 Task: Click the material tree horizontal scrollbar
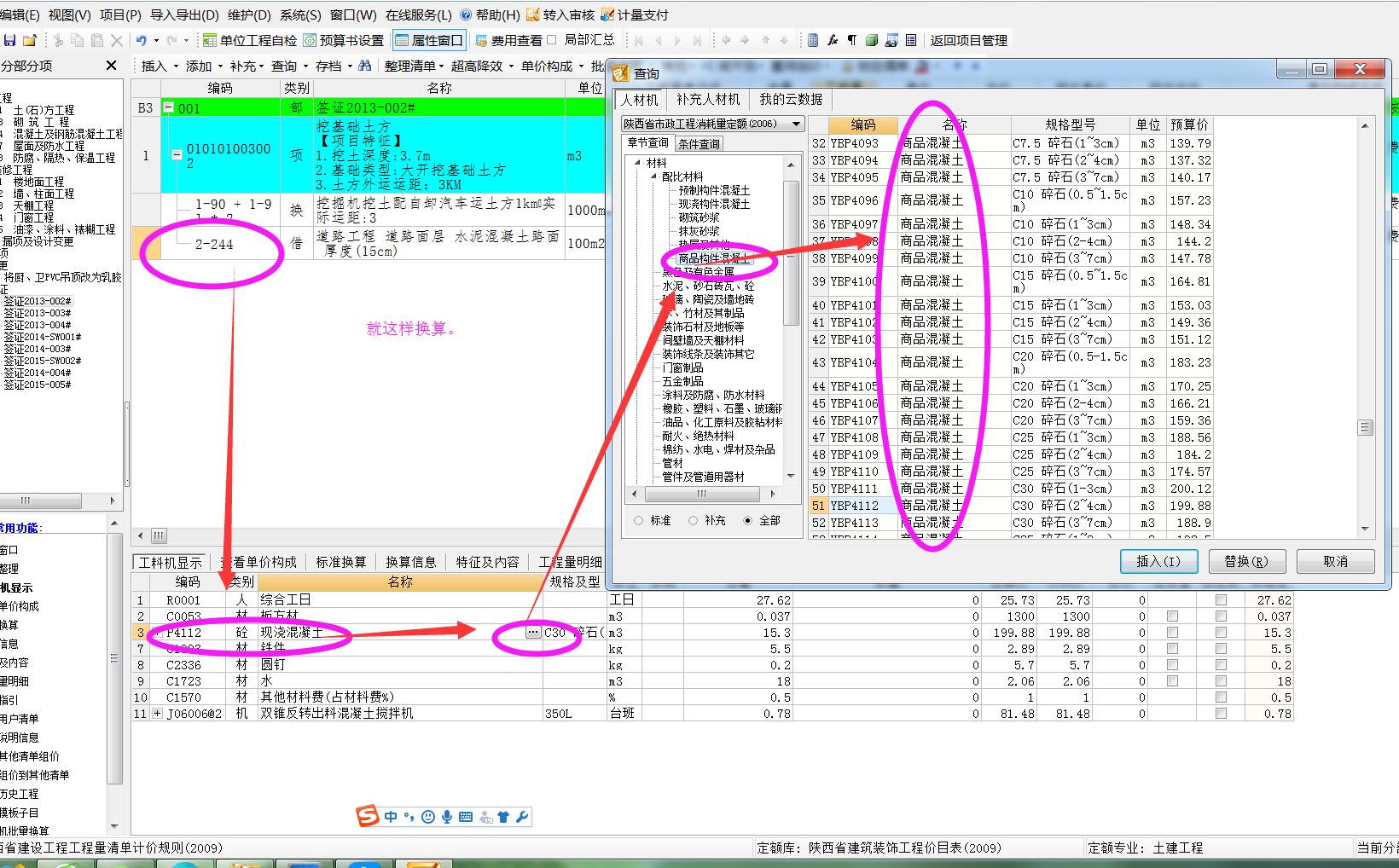[702, 494]
